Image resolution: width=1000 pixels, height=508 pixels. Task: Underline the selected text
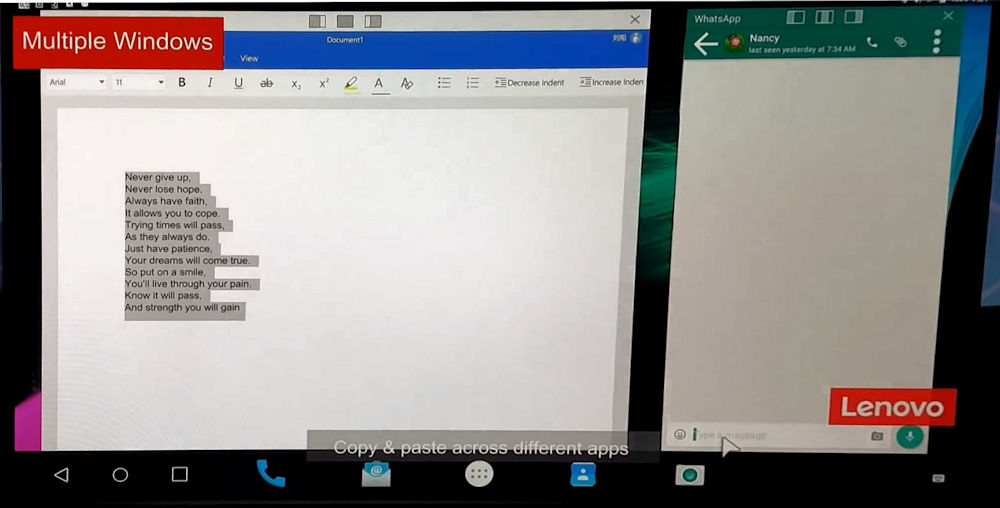[x=239, y=83]
